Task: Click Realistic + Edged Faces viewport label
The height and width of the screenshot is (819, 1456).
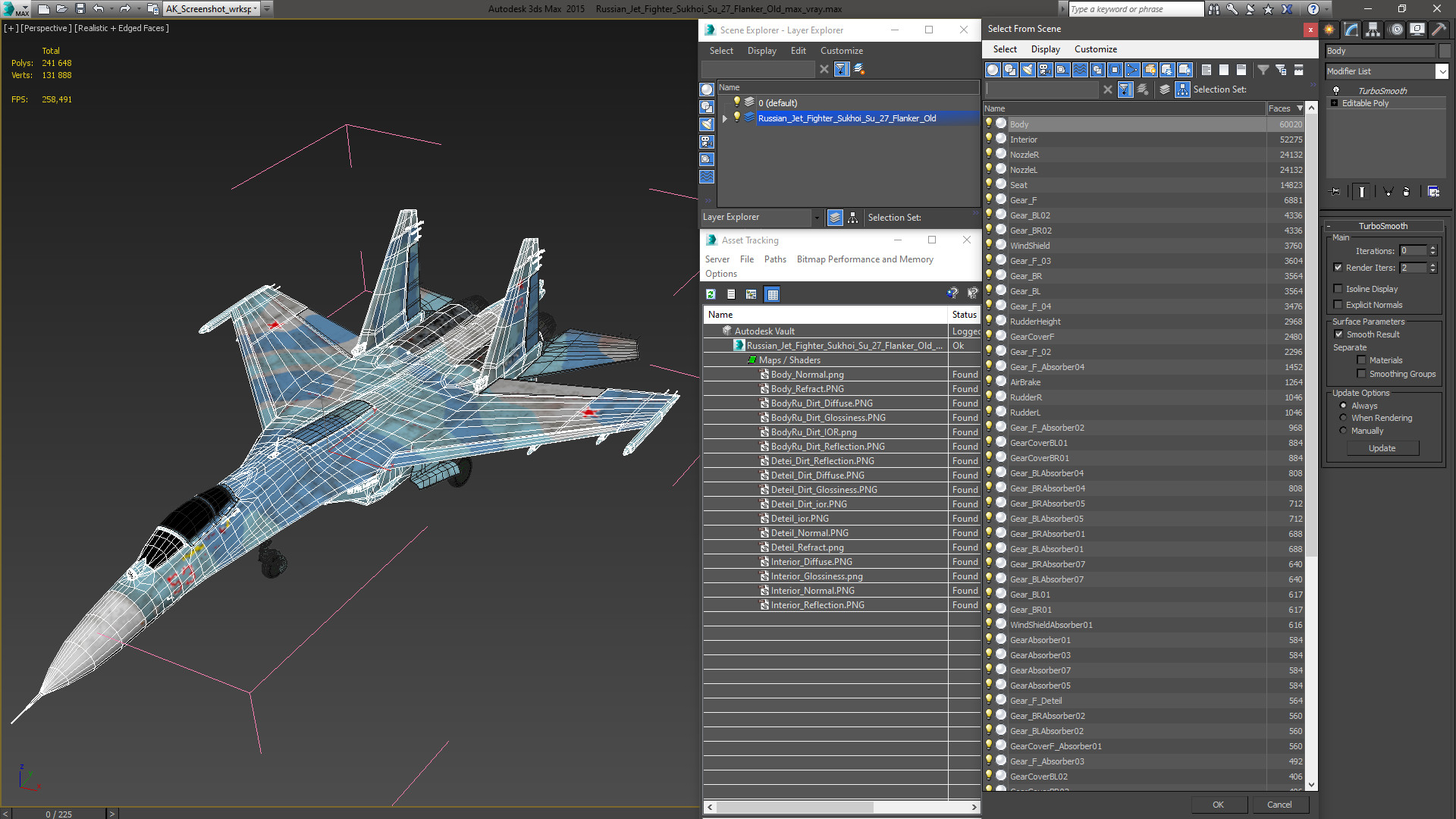Action: (121, 28)
